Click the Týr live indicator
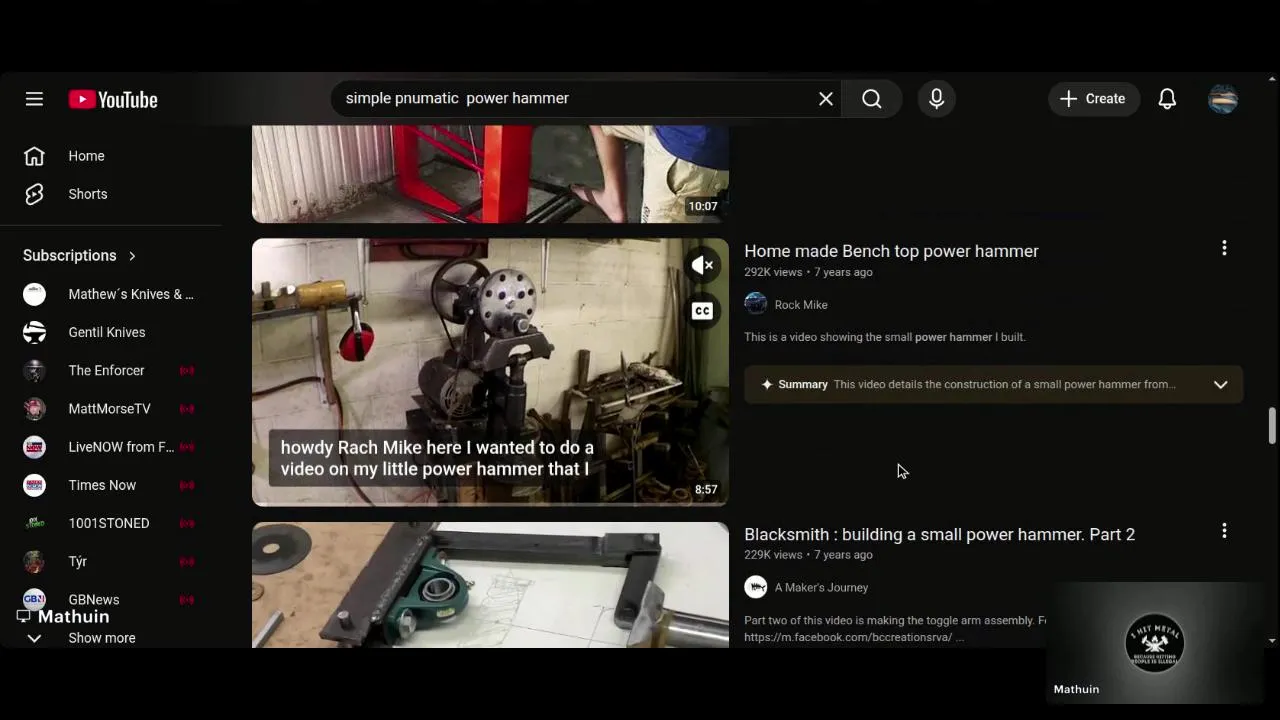Image resolution: width=1280 pixels, height=720 pixels. [186, 562]
